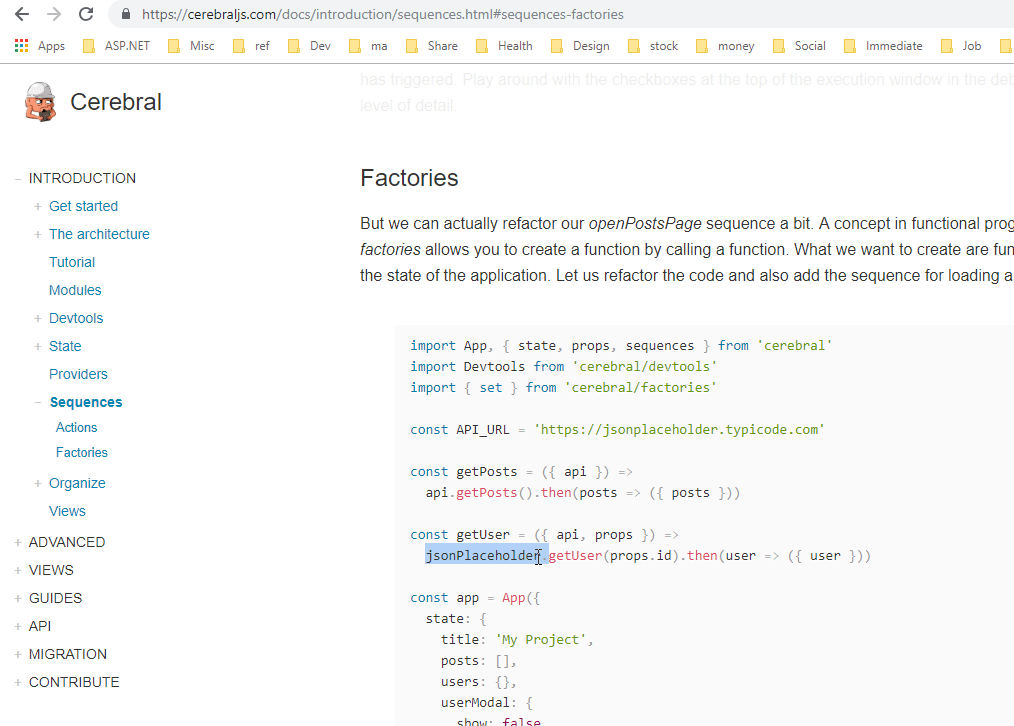Reload the page using the refresh icon
The image size is (1014, 726).
click(x=85, y=15)
